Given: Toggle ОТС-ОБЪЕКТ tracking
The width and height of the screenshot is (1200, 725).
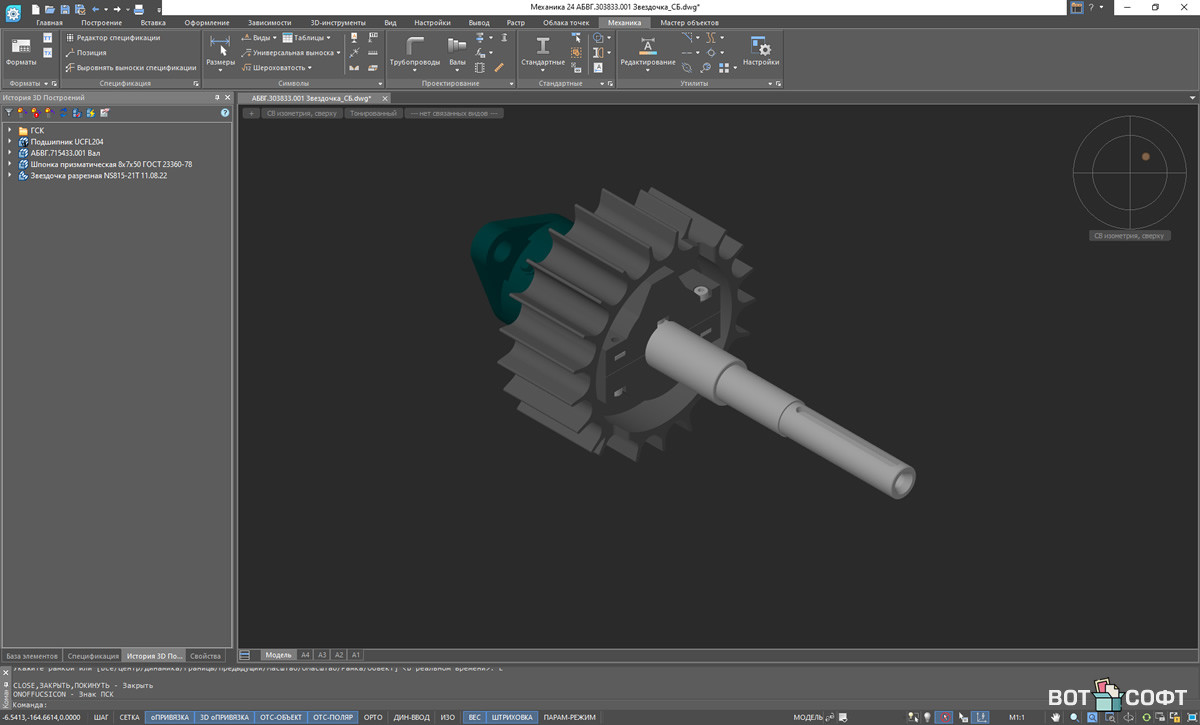Looking at the screenshot, I should 281,717.
